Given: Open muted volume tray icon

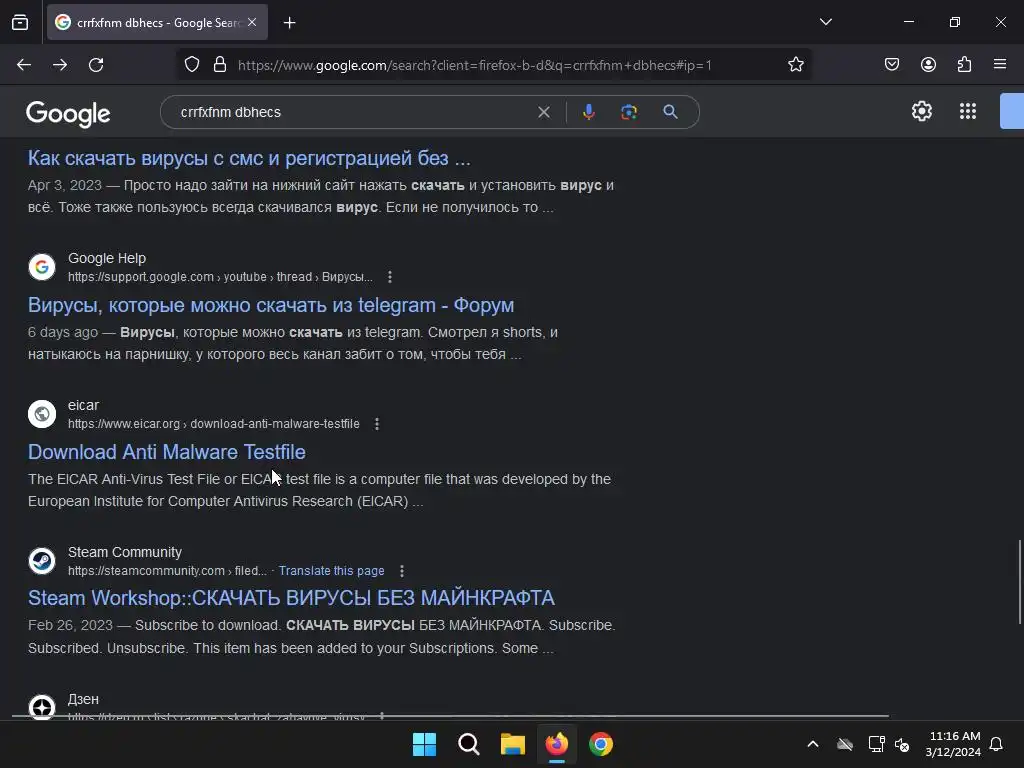Looking at the screenshot, I should pos(902,744).
